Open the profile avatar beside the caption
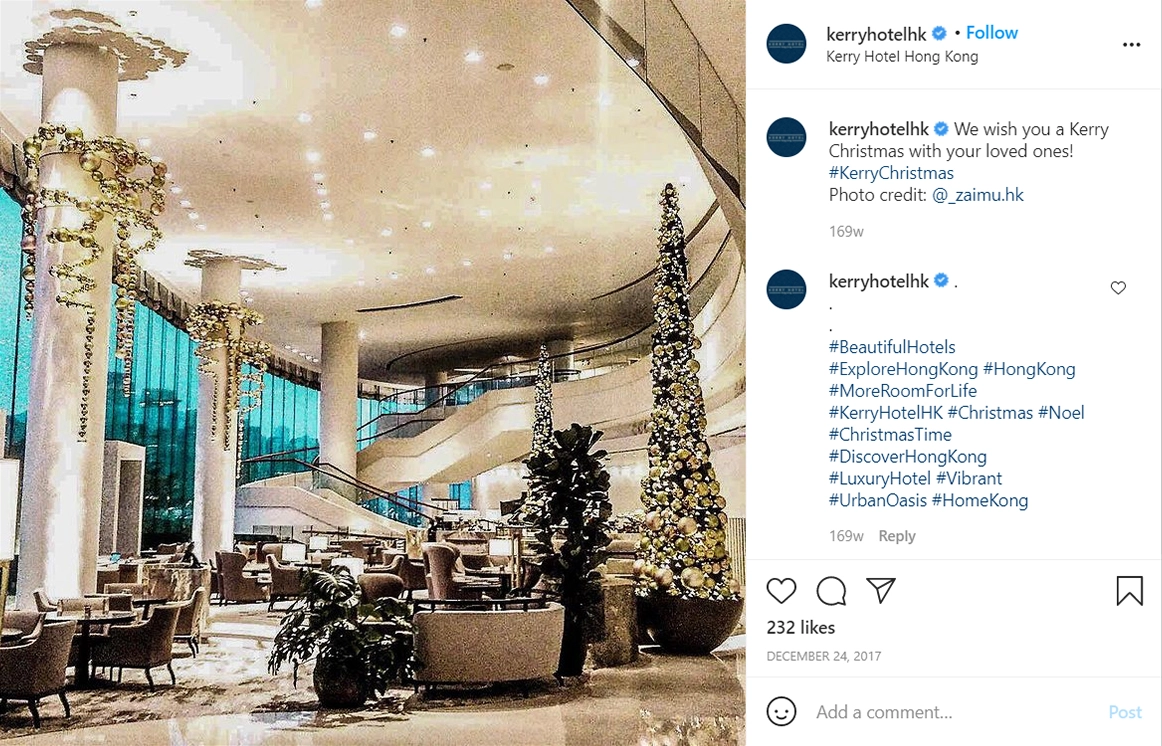Screen dimensions: 1162x746 click(786, 137)
